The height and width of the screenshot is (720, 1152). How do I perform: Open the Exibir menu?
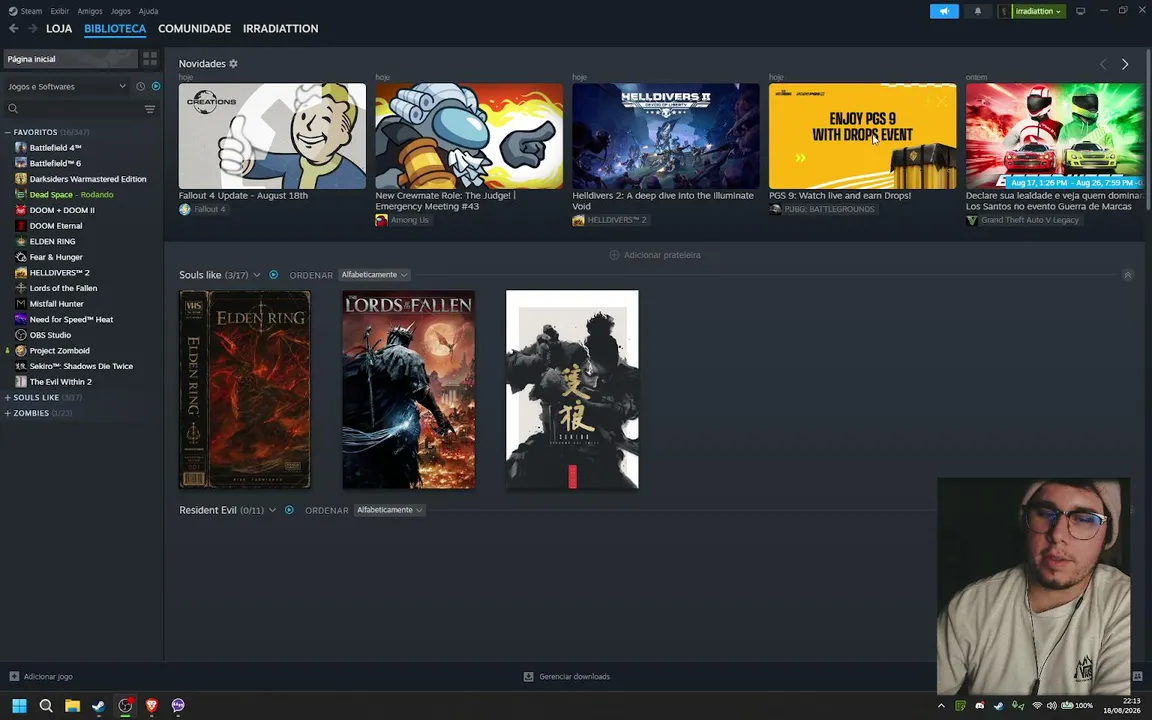(x=60, y=11)
